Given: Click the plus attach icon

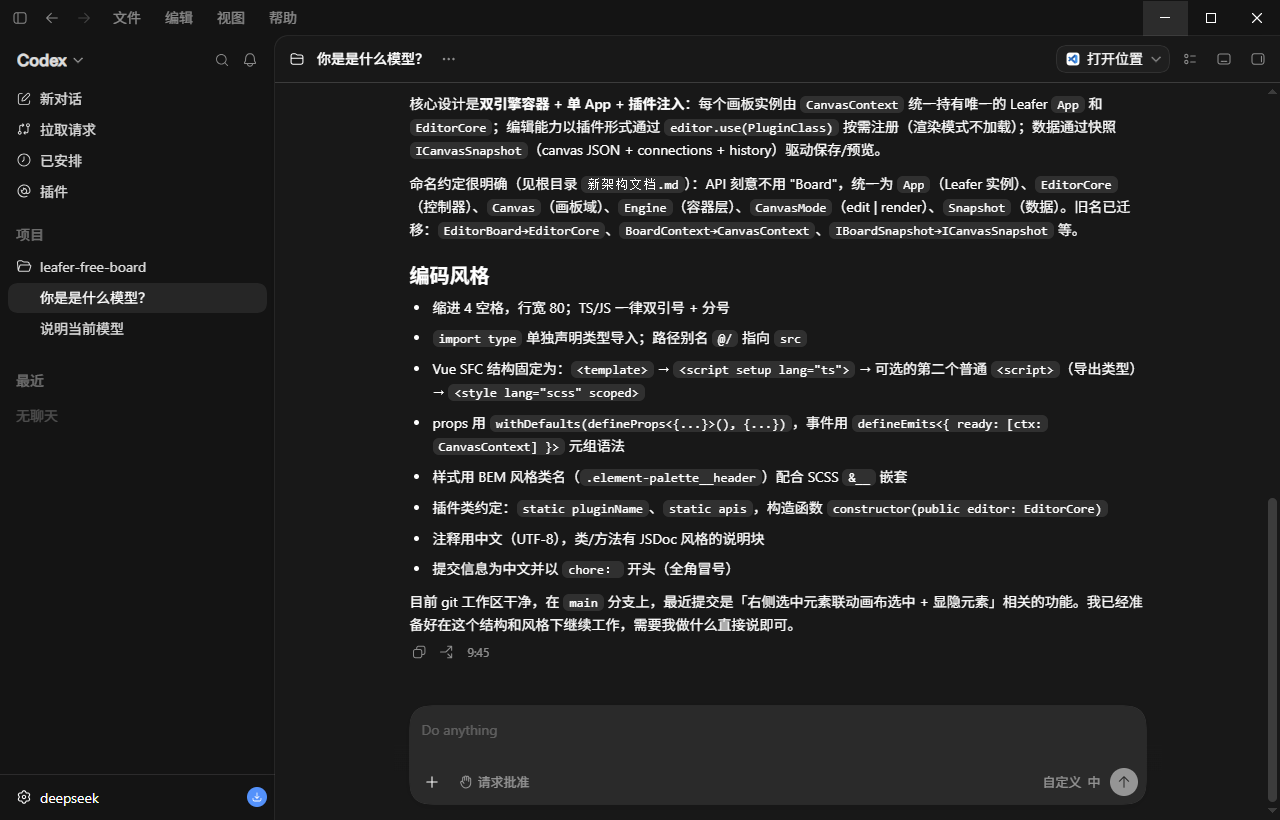Looking at the screenshot, I should coord(432,782).
